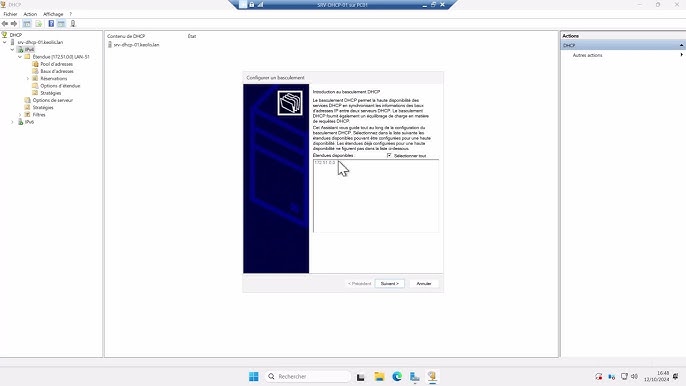The image size is (686, 386).
Task: Open the notifications icon in system tray
Action: [x=676, y=376]
